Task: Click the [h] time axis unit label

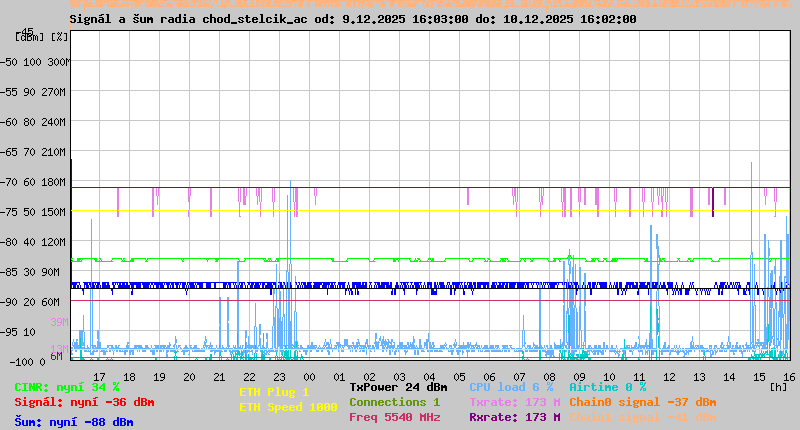Action: [x=778, y=387]
